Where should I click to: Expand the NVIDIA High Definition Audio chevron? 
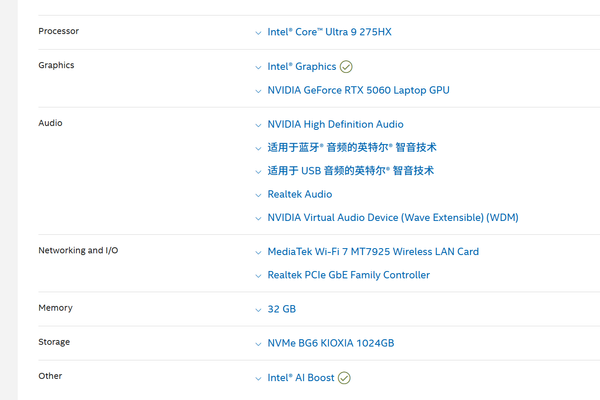click(258, 125)
